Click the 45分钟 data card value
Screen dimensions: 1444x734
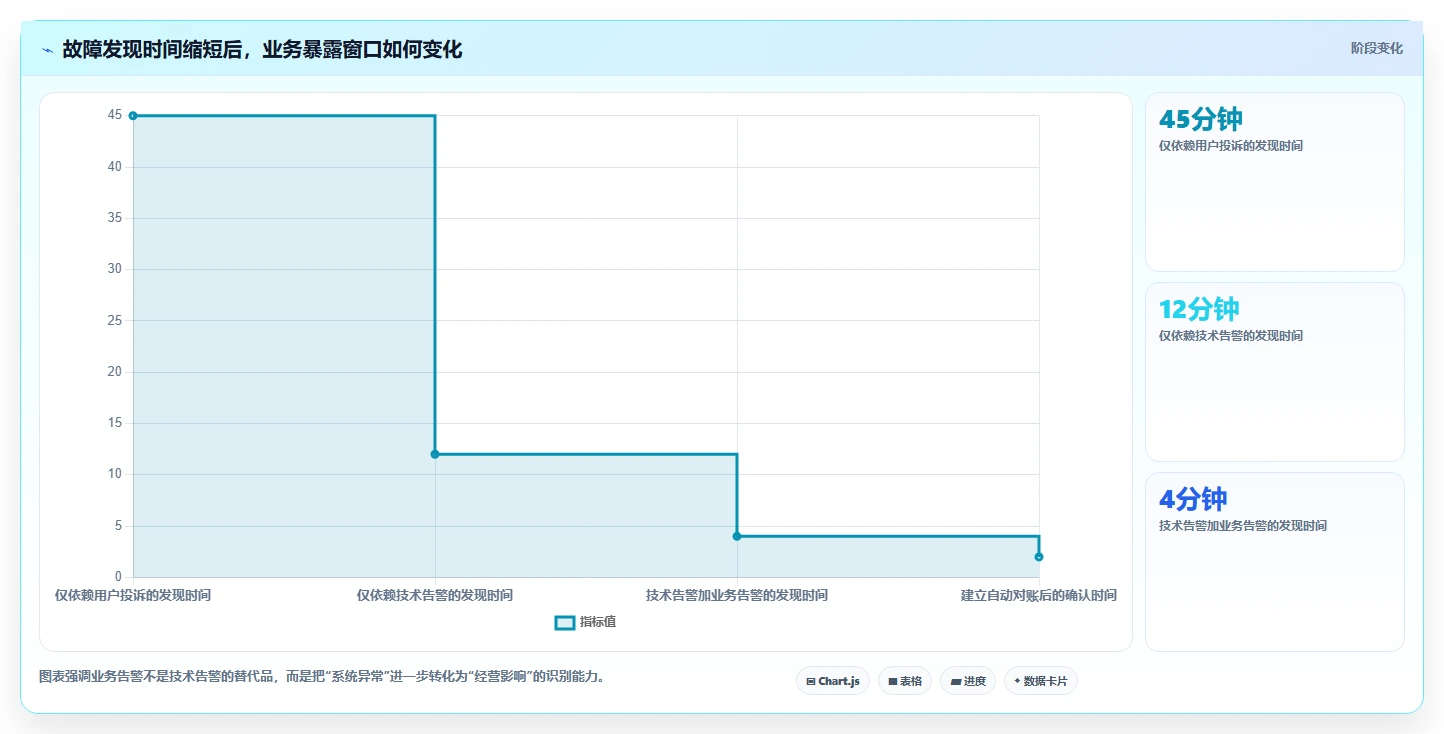click(1200, 119)
